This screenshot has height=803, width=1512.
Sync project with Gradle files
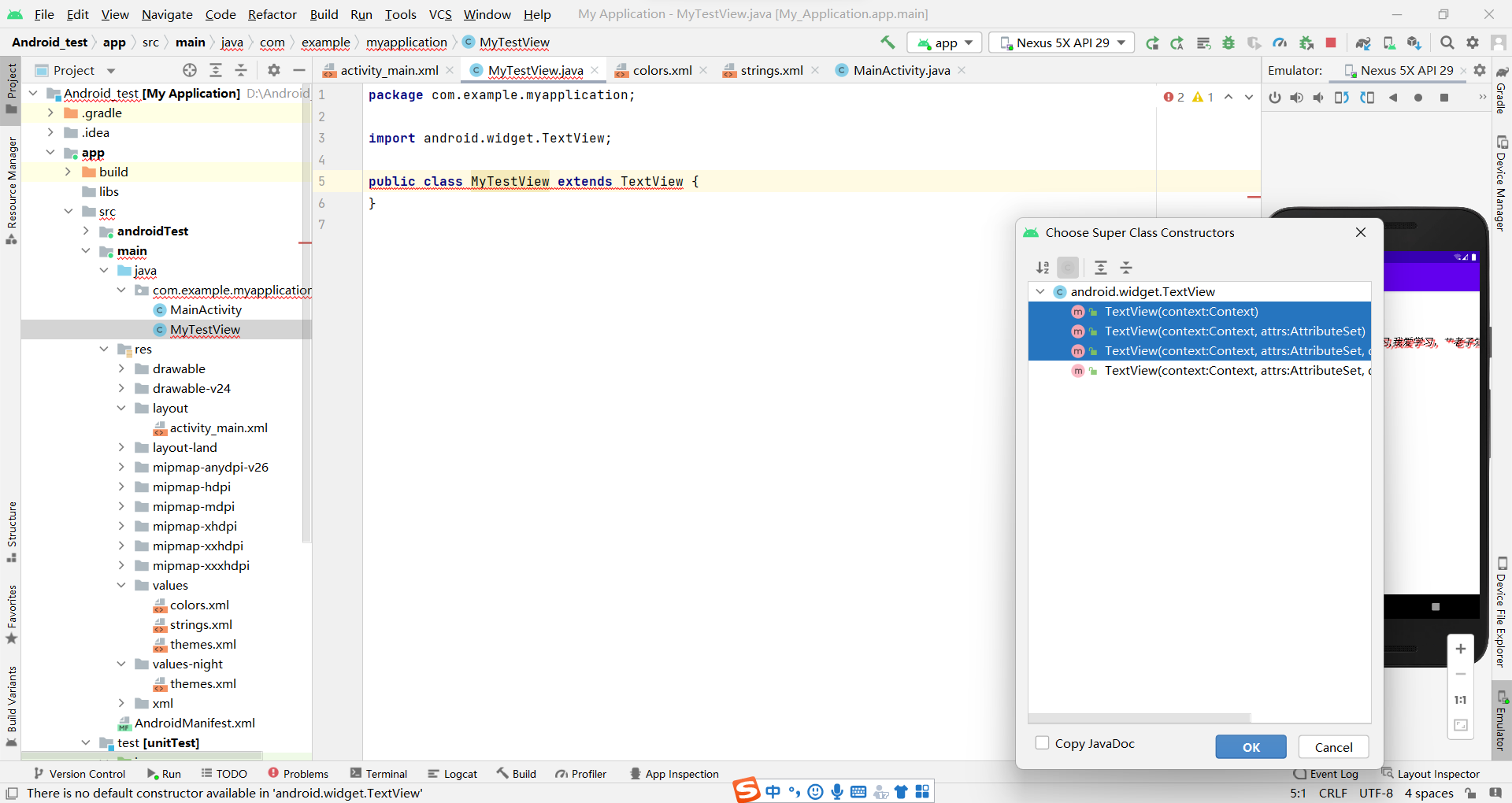(1365, 43)
